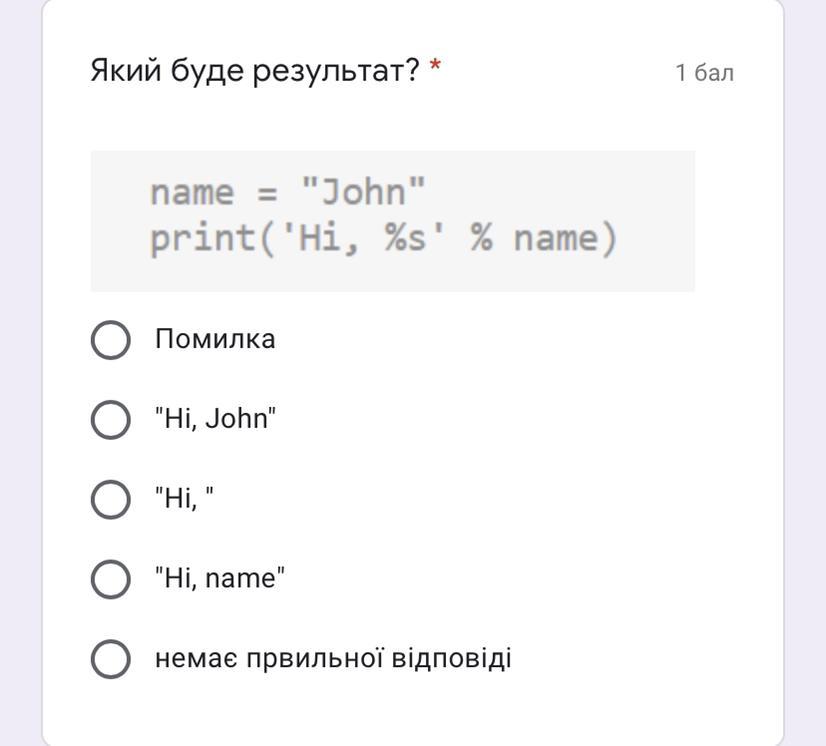Click the question title "Який буде результат?"
The image size is (826, 746).
255,71
